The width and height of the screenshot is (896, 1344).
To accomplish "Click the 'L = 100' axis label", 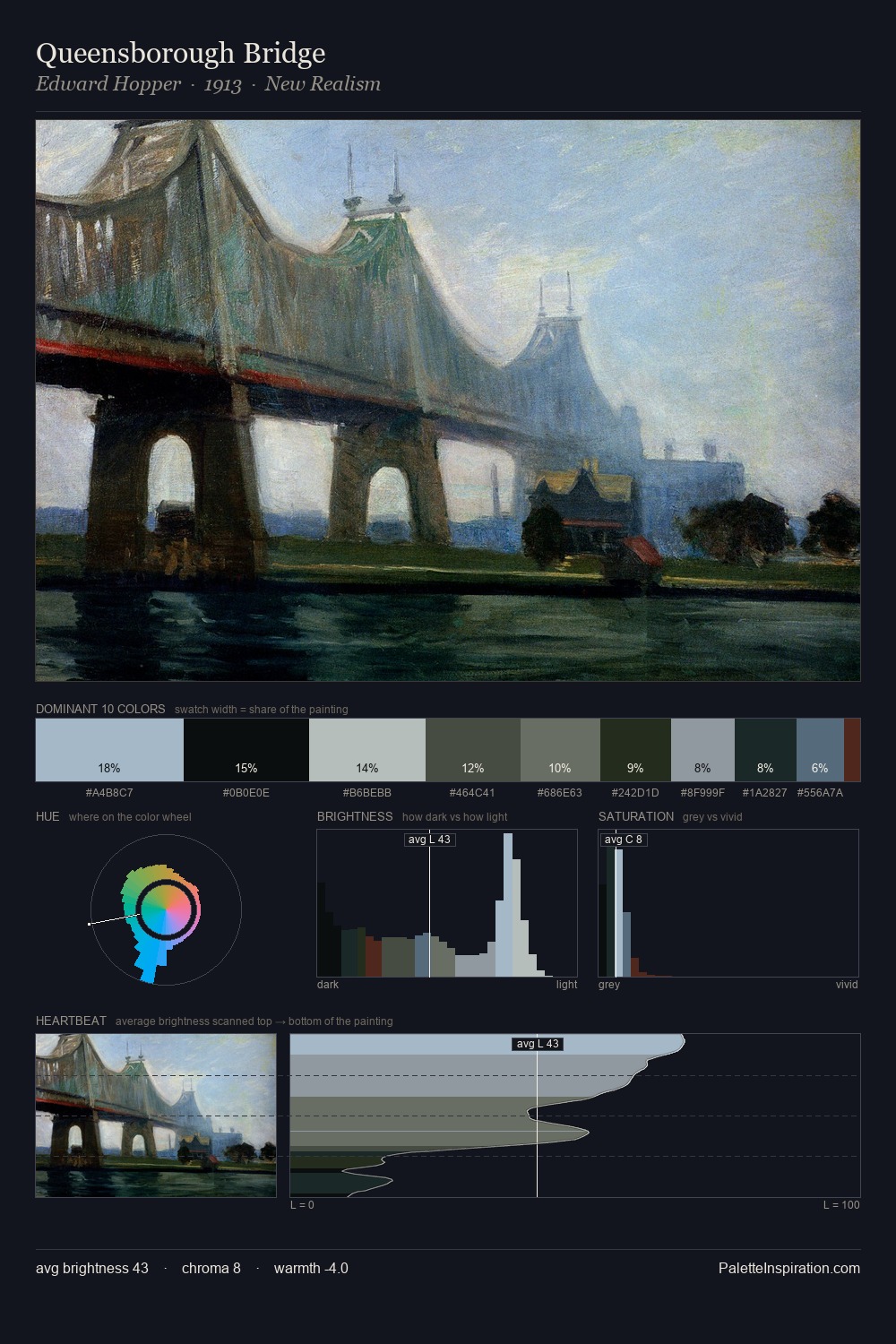I will coord(841,1204).
